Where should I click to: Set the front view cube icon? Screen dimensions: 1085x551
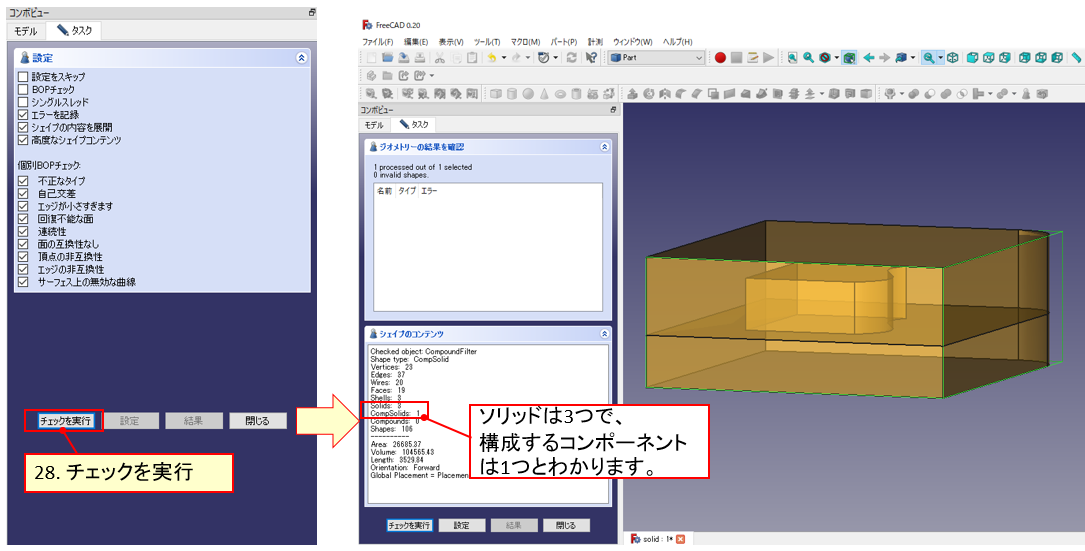pyautogui.click(x=972, y=57)
